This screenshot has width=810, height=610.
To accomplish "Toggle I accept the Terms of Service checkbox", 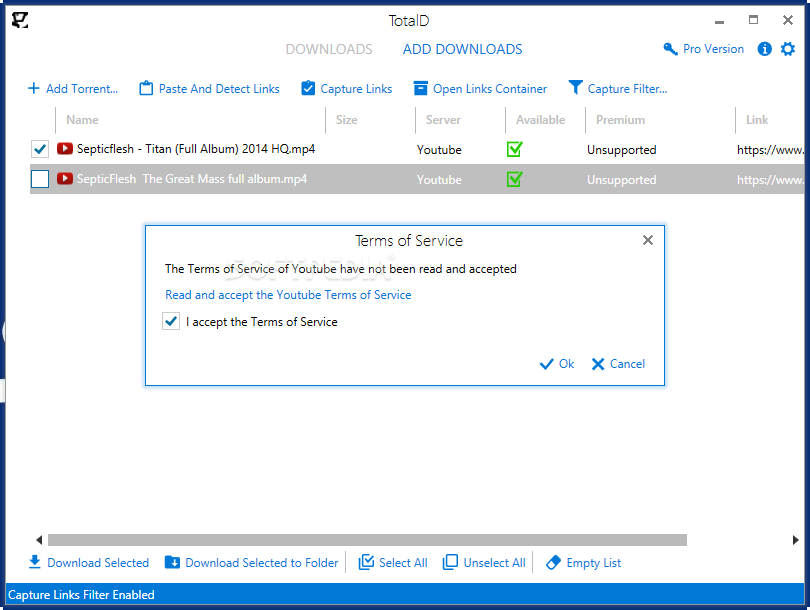I will click(x=171, y=321).
